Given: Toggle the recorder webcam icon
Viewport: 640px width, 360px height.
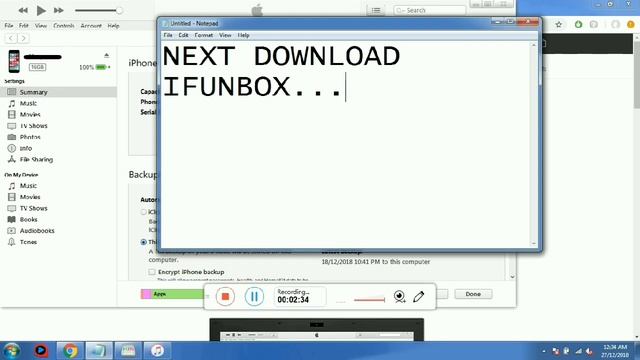Looking at the screenshot, I should [400, 296].
